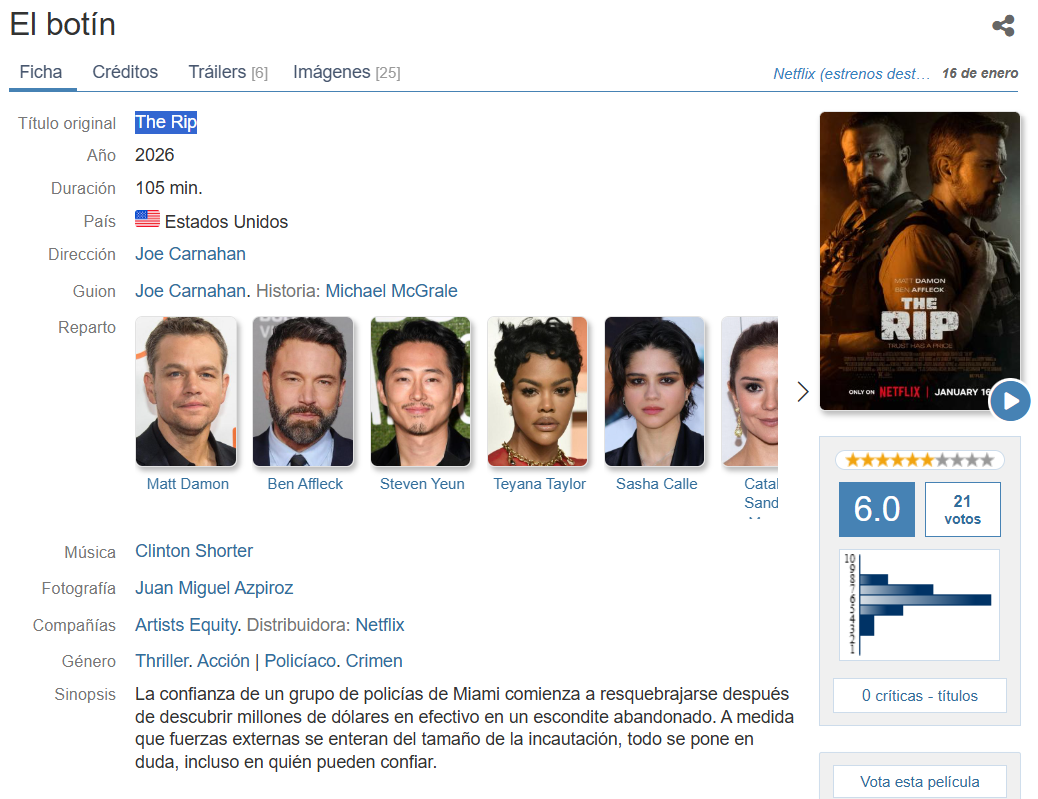This screenshot has width=1038, height=799.
Task: Click the Netflix estrenos link at top
Action: (x=852, y=73)
